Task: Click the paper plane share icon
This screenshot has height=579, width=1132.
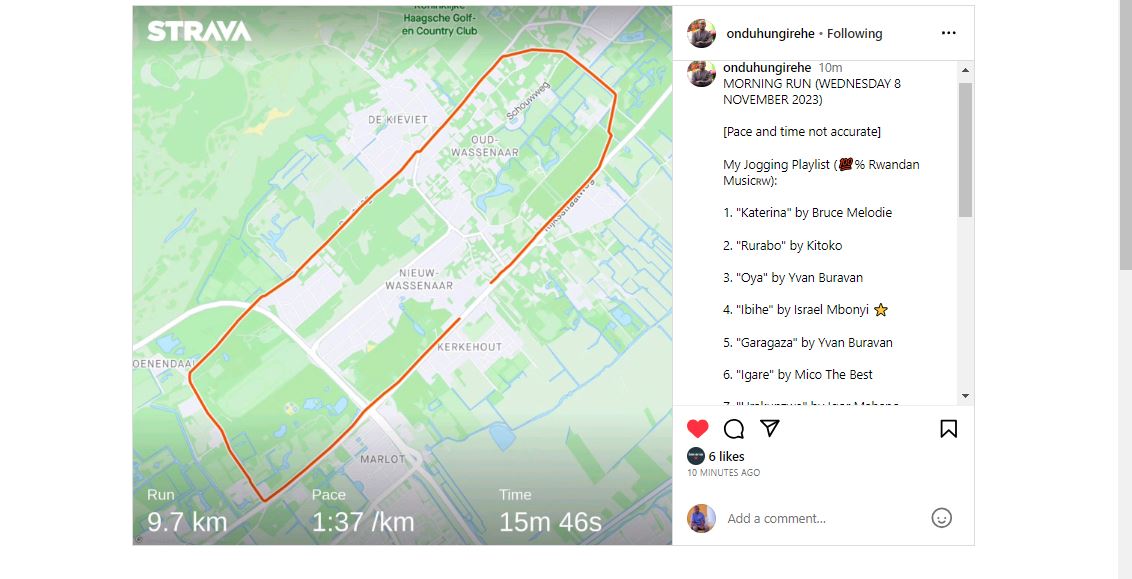Action: (770, 428)
